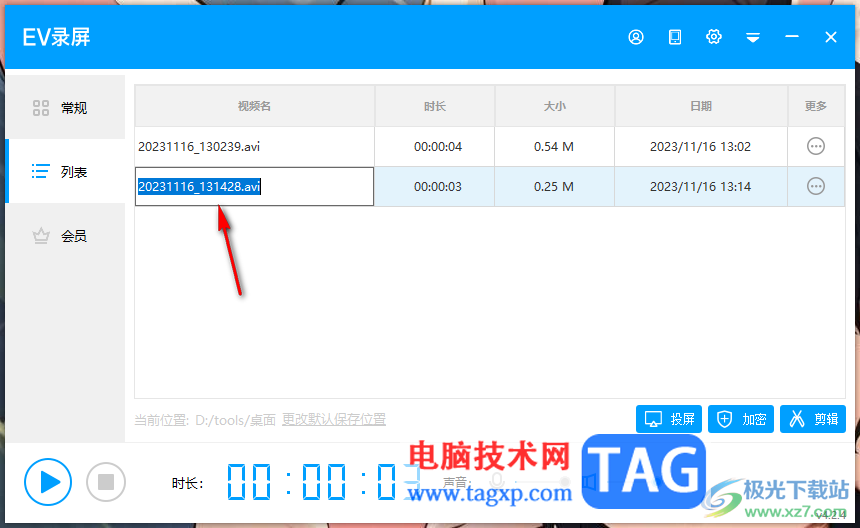Close the EV录屏 window

click(x=831, y=37)
